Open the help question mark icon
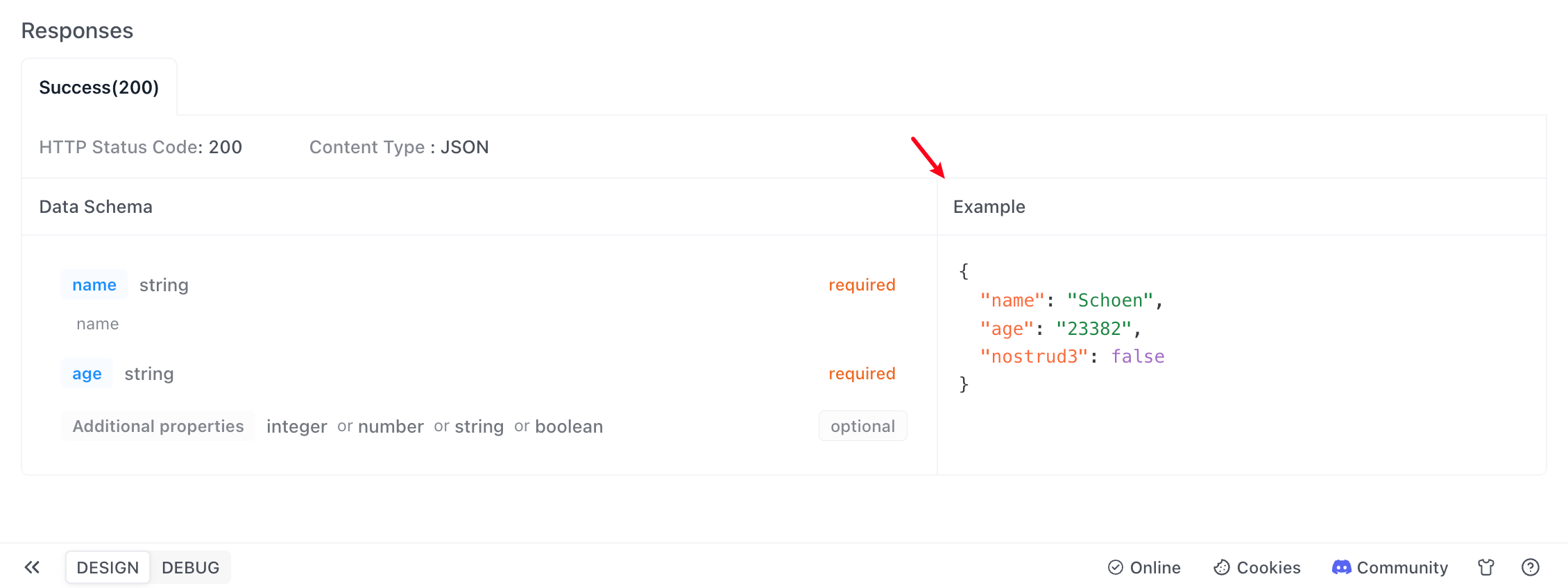 [1530, 567]
